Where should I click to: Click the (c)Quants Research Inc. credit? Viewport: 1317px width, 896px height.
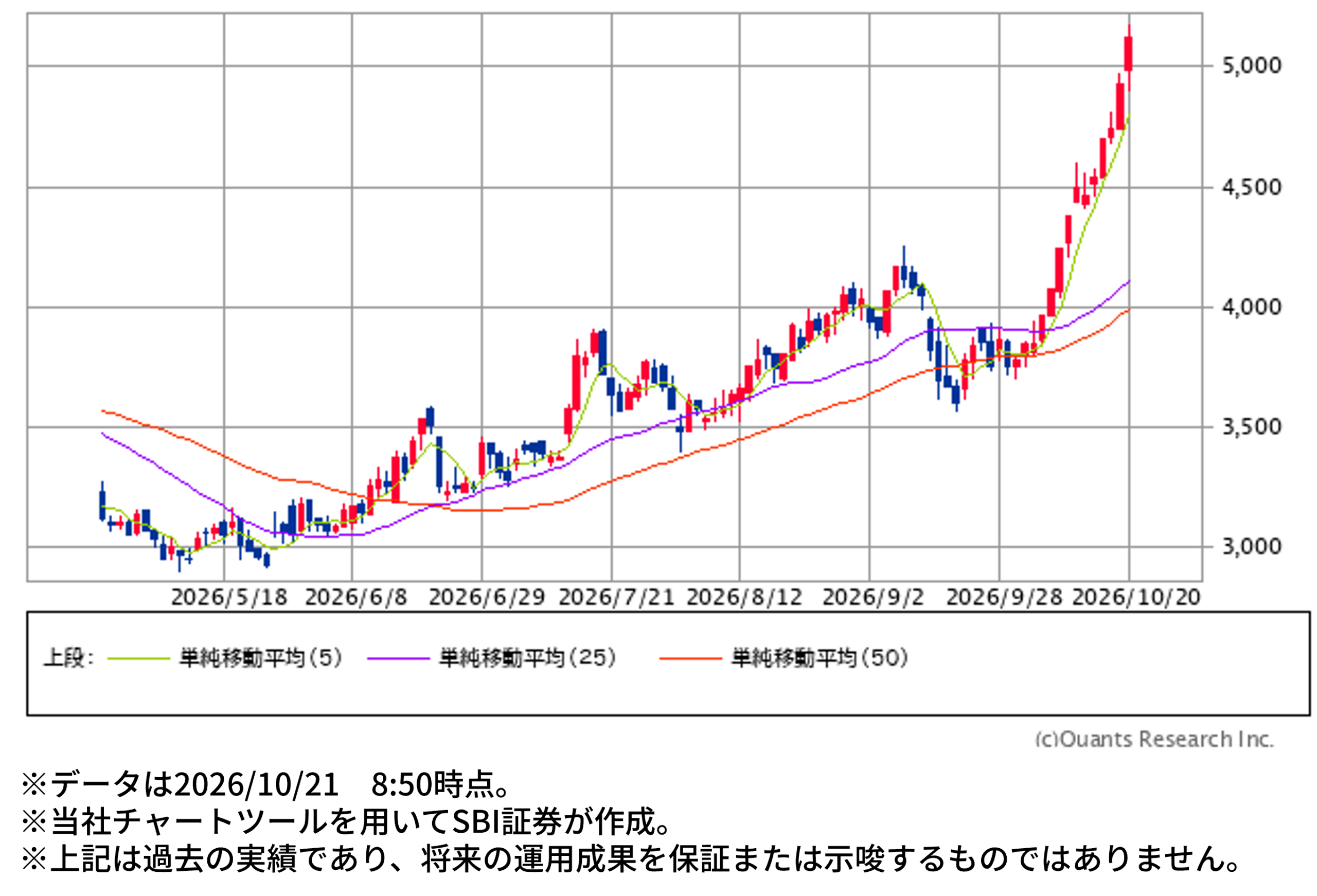[x=1154, y=739]
